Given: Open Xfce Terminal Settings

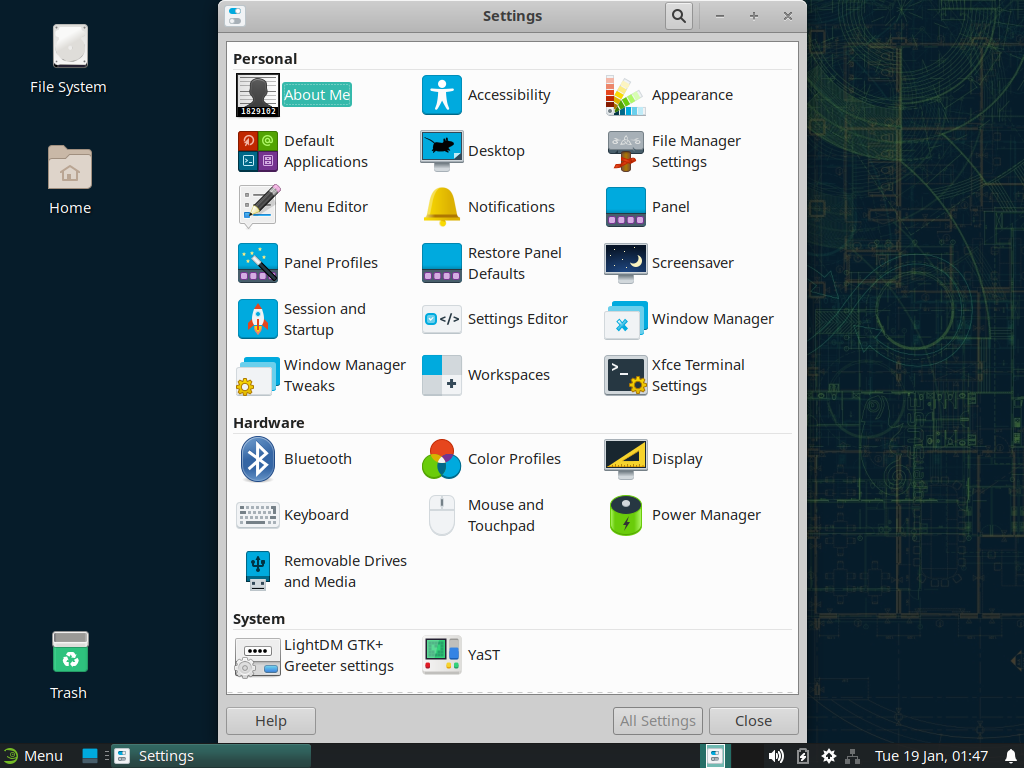Looking at the screenshot, I should coord(625,375).
